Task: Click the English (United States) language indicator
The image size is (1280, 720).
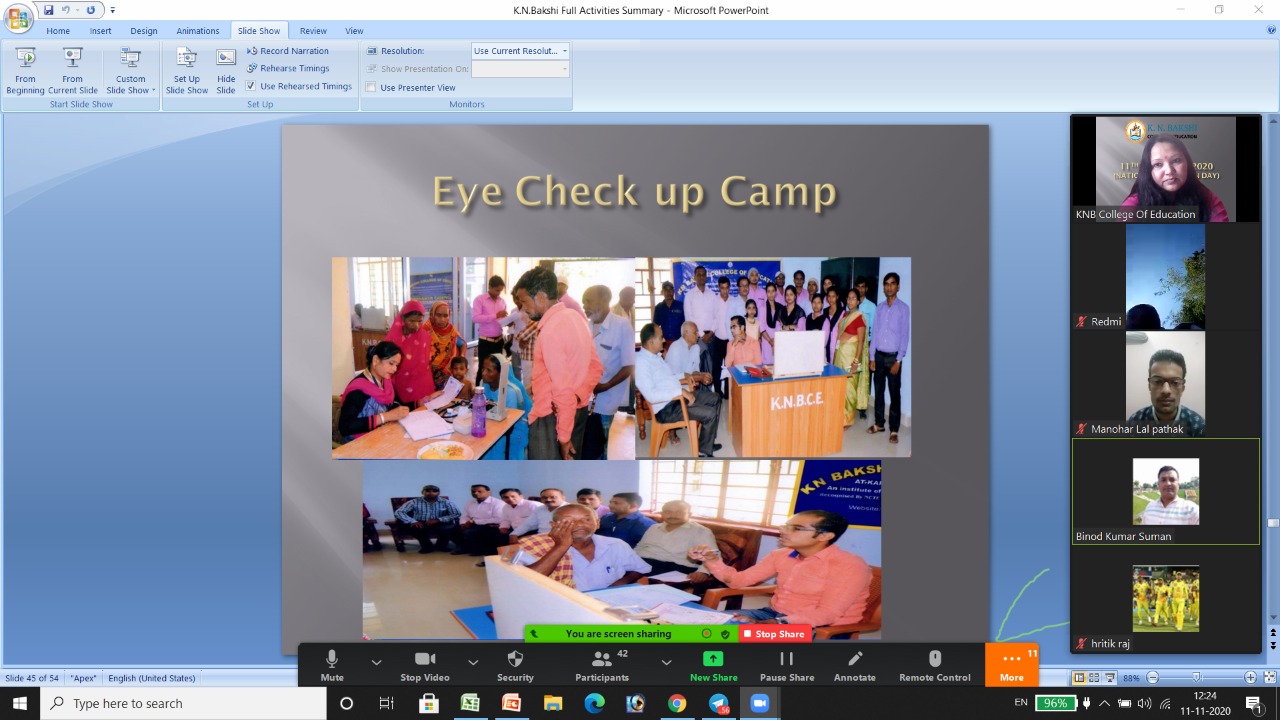Action: (x=152, y=678)
